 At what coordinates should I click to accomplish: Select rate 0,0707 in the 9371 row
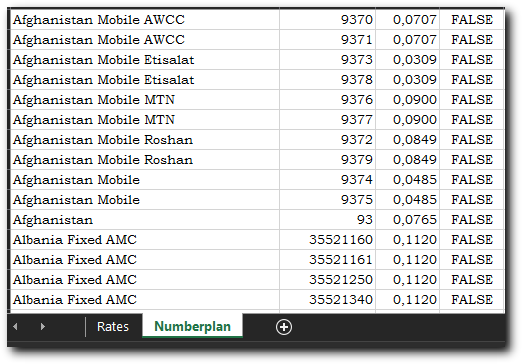point(407,40)
